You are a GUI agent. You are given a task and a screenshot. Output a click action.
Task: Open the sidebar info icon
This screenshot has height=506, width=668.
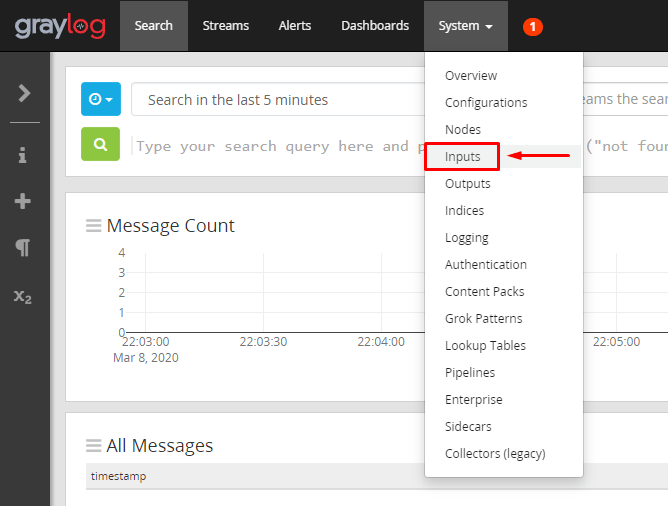(23, 155)
